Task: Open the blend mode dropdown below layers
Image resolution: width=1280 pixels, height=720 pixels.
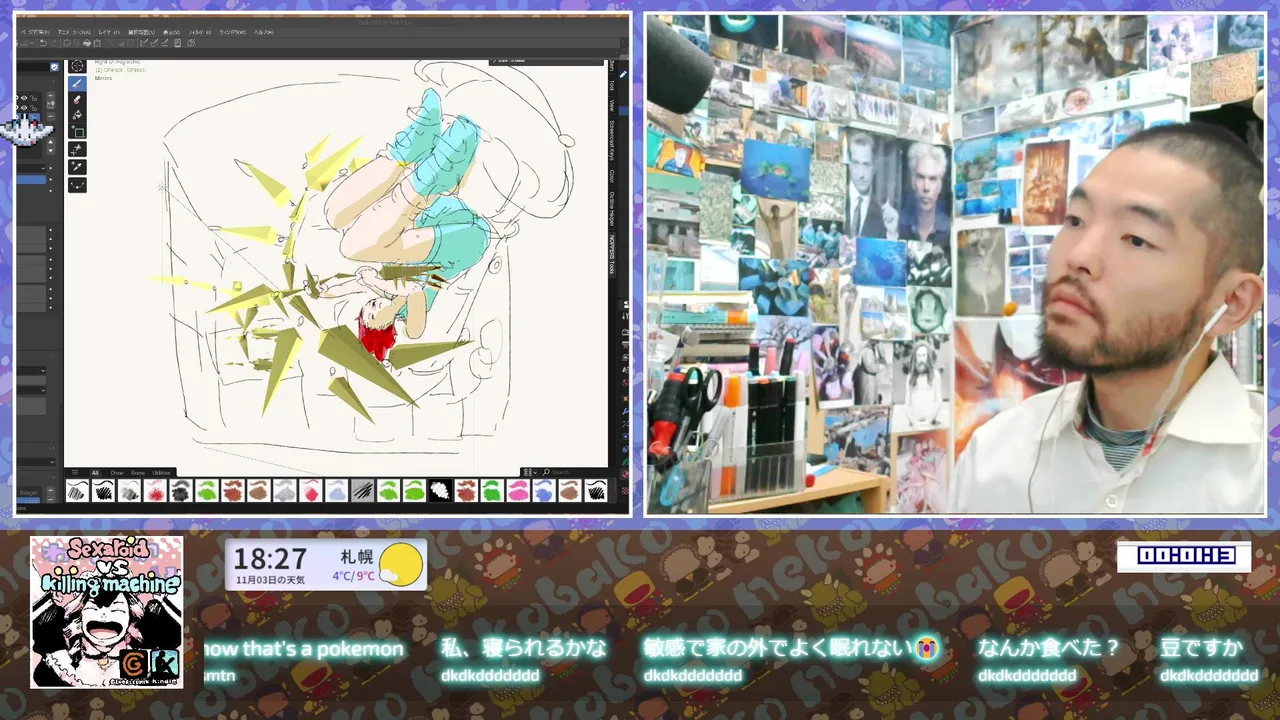Action: [31, 168]
